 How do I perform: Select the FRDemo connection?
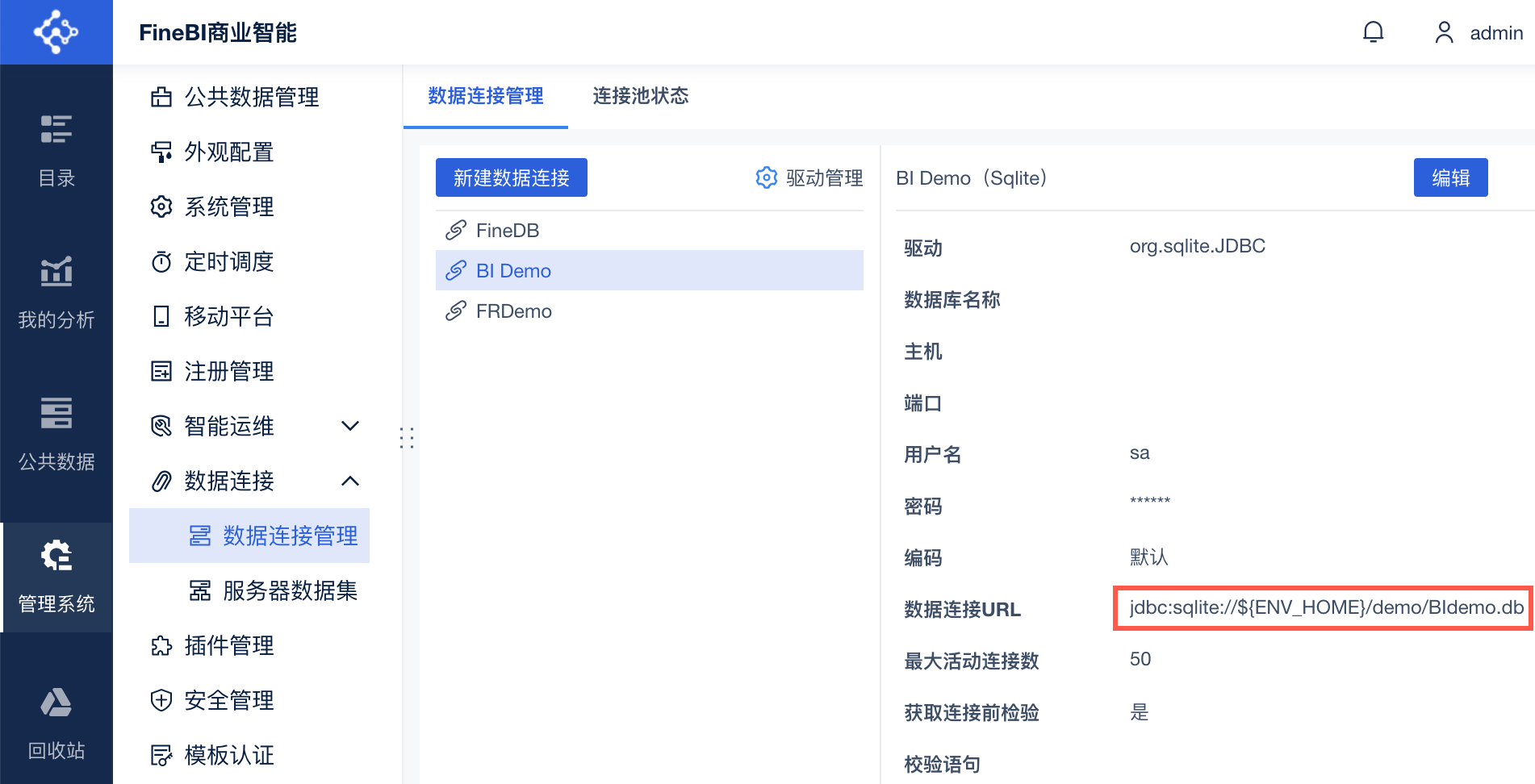tap(650, 311)
